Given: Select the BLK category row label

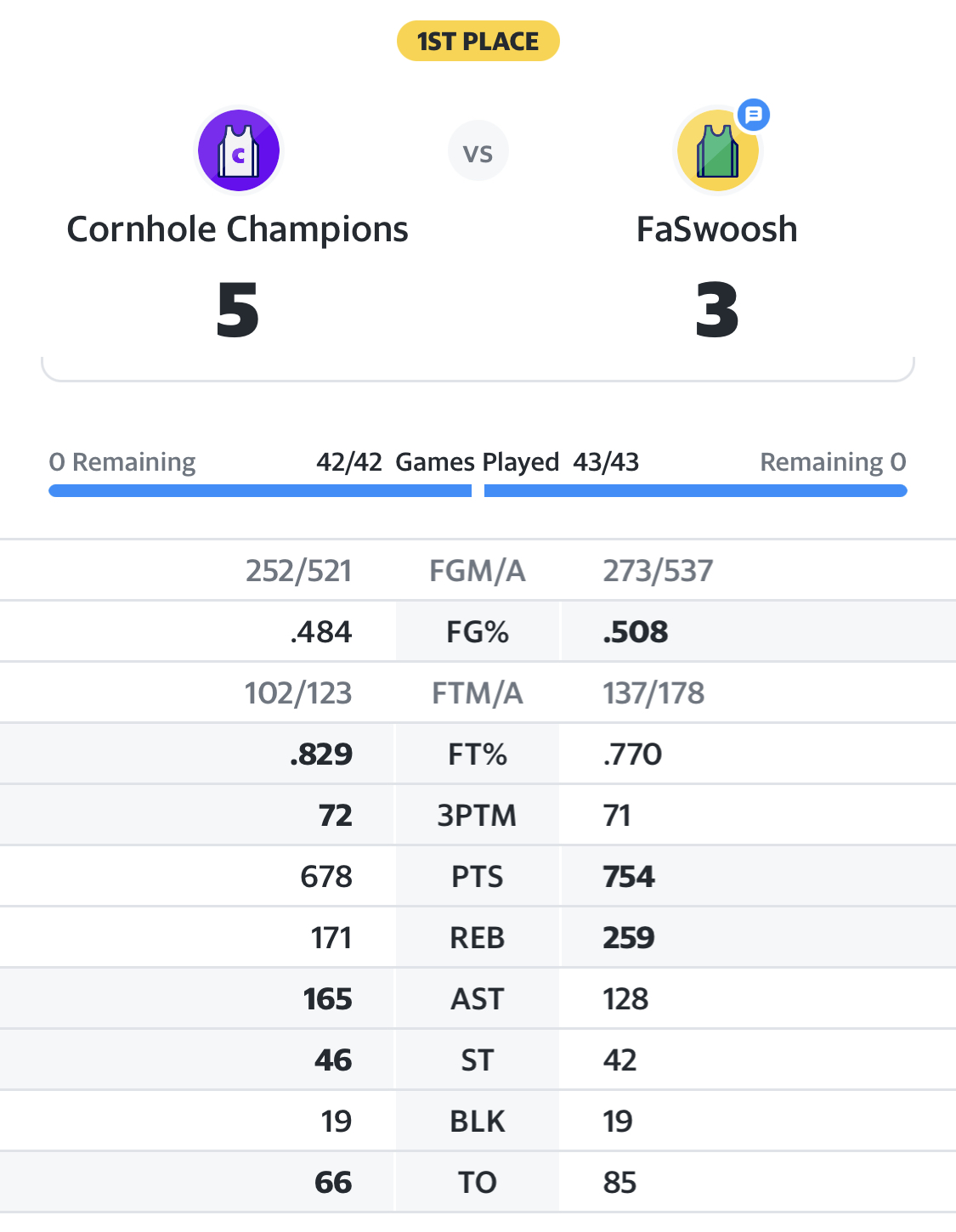Looking at the screenshot, I should (x=478, y=1122).
